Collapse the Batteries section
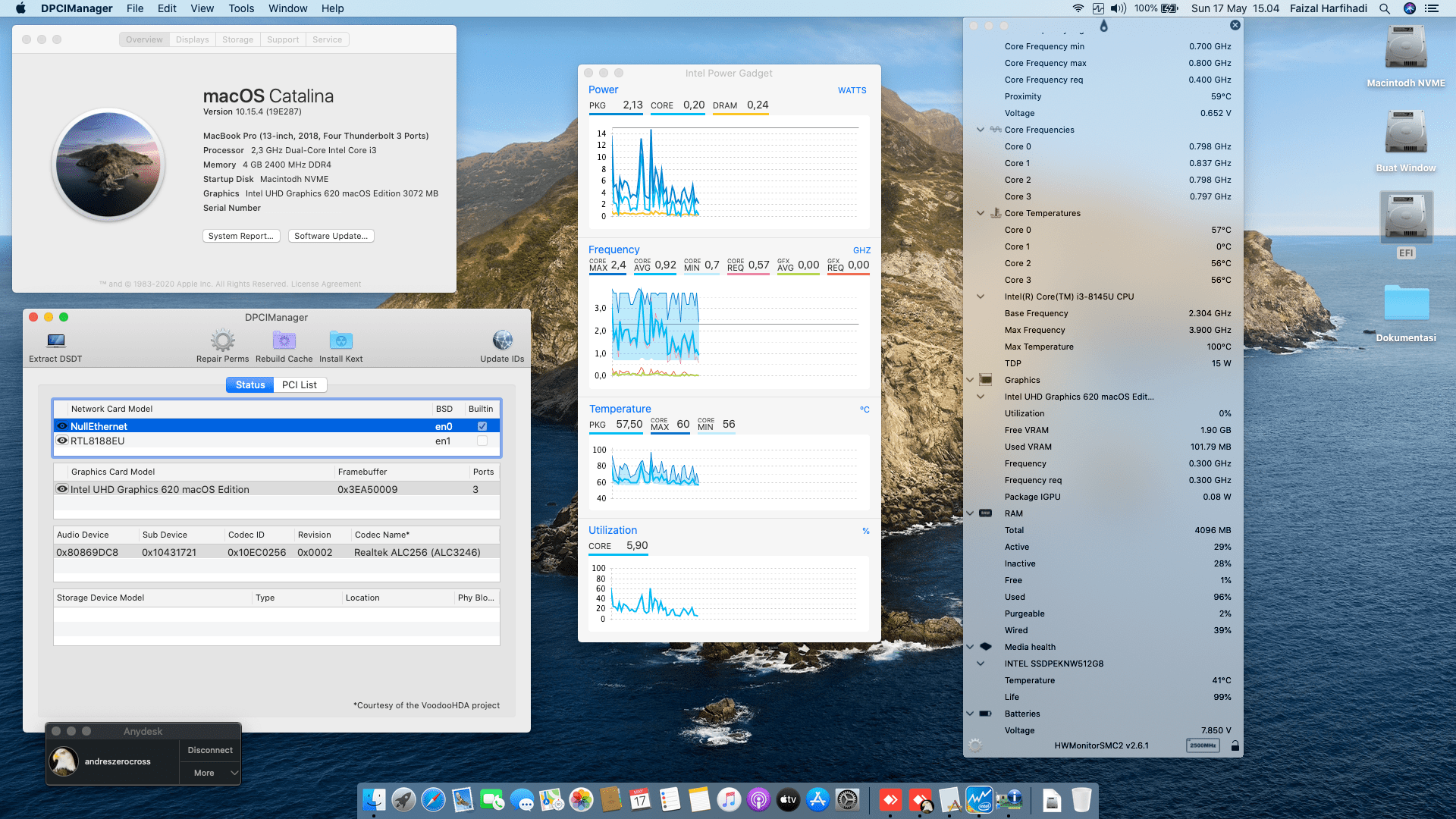1456x819 pixels. click(x=970, y=714)
